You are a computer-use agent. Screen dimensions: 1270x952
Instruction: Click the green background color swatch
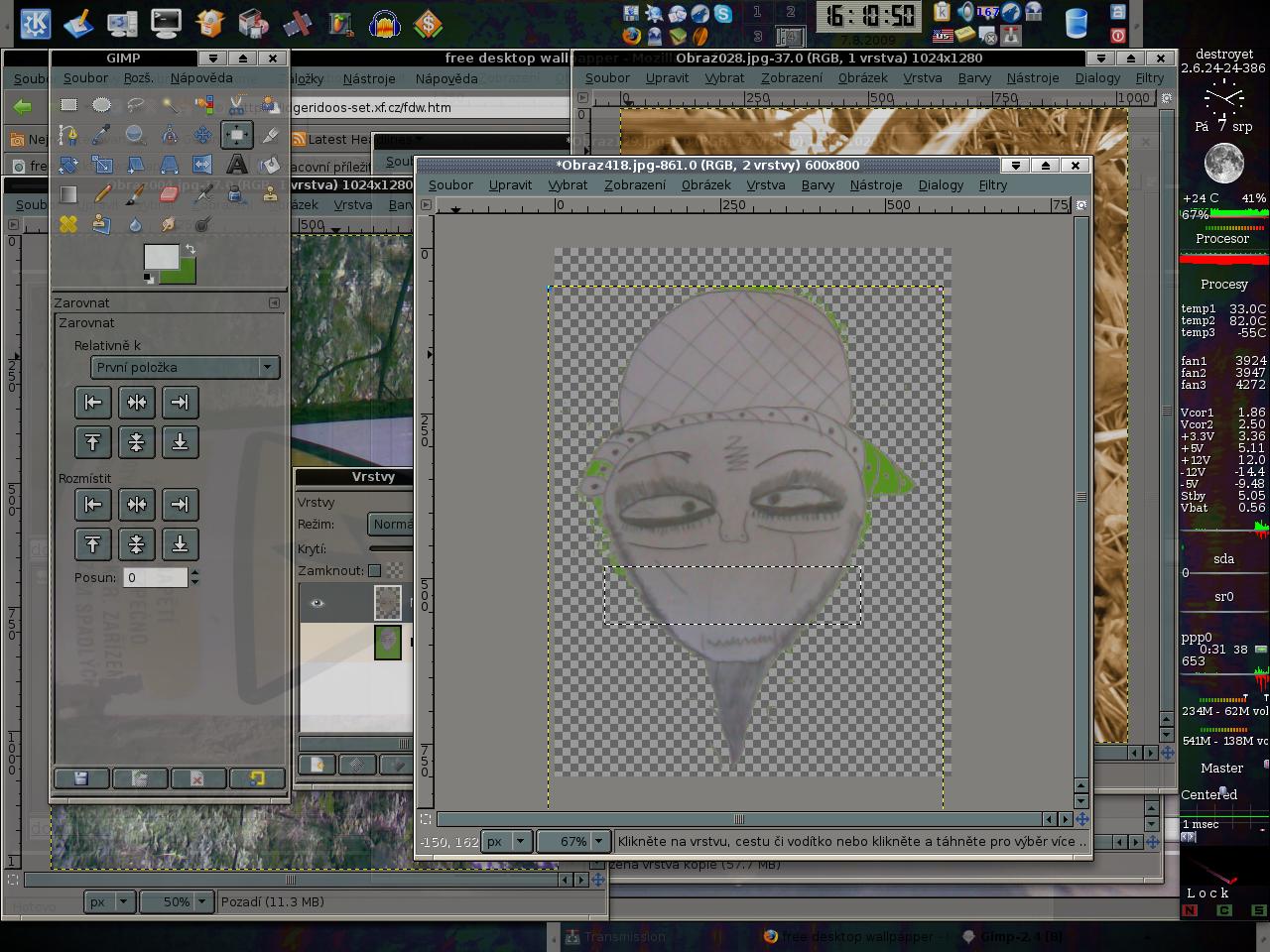pyautogui.click(x=187, y=275)
